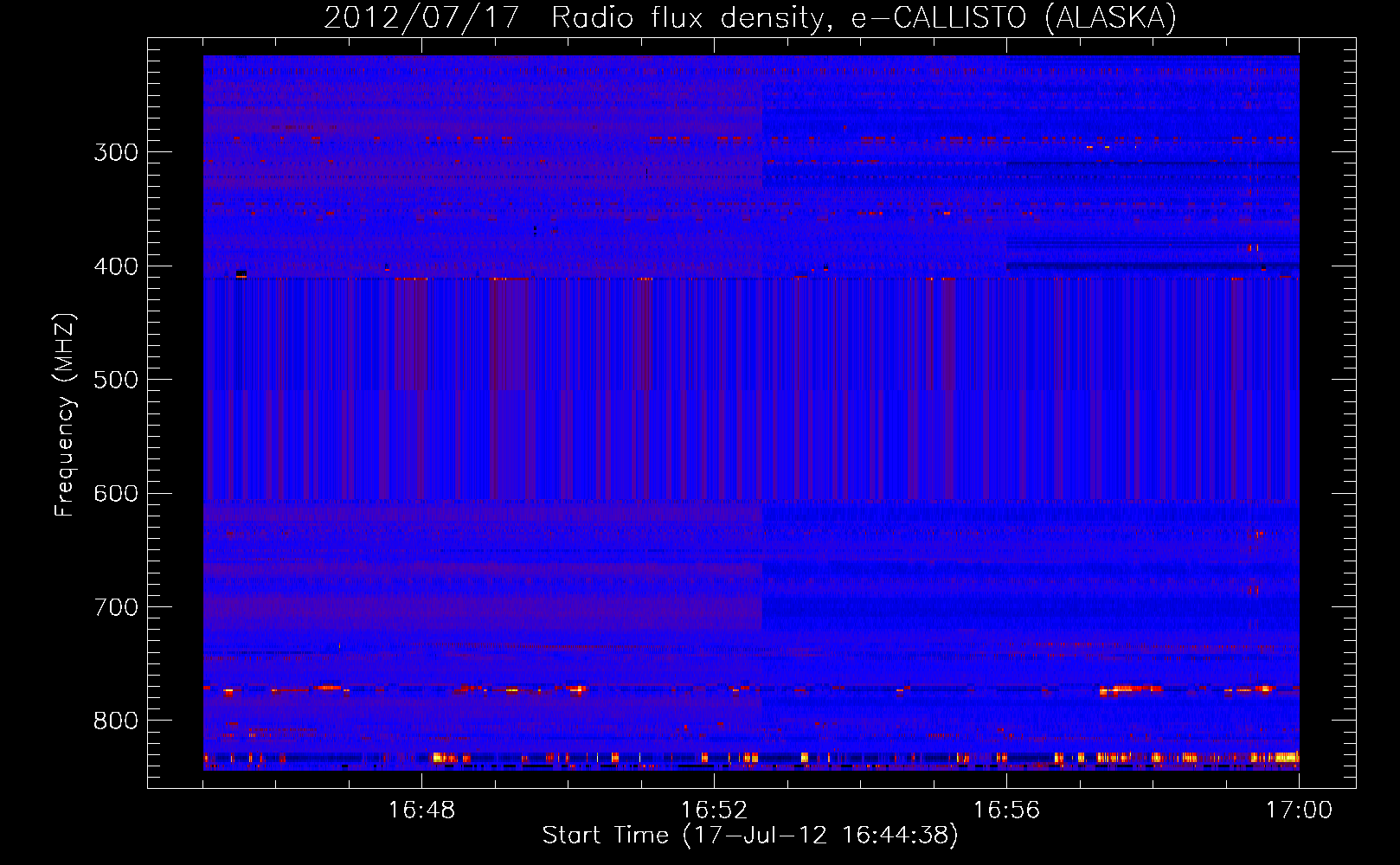Click the 16:48 time tick label
1400x865 pixels.
[x=421, y=810]
